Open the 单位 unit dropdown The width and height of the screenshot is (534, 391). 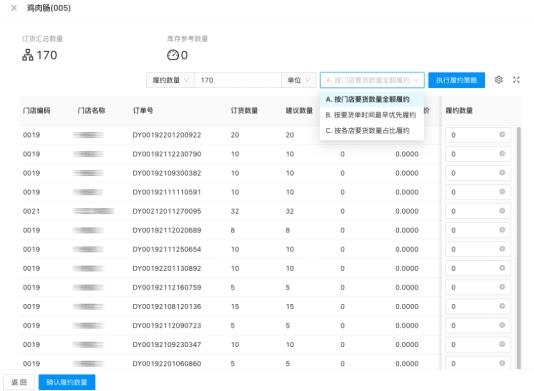[299, 80]
